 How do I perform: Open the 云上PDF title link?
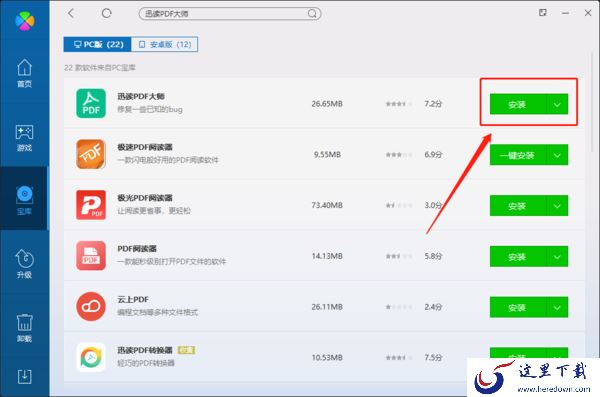tap(133, 299)
